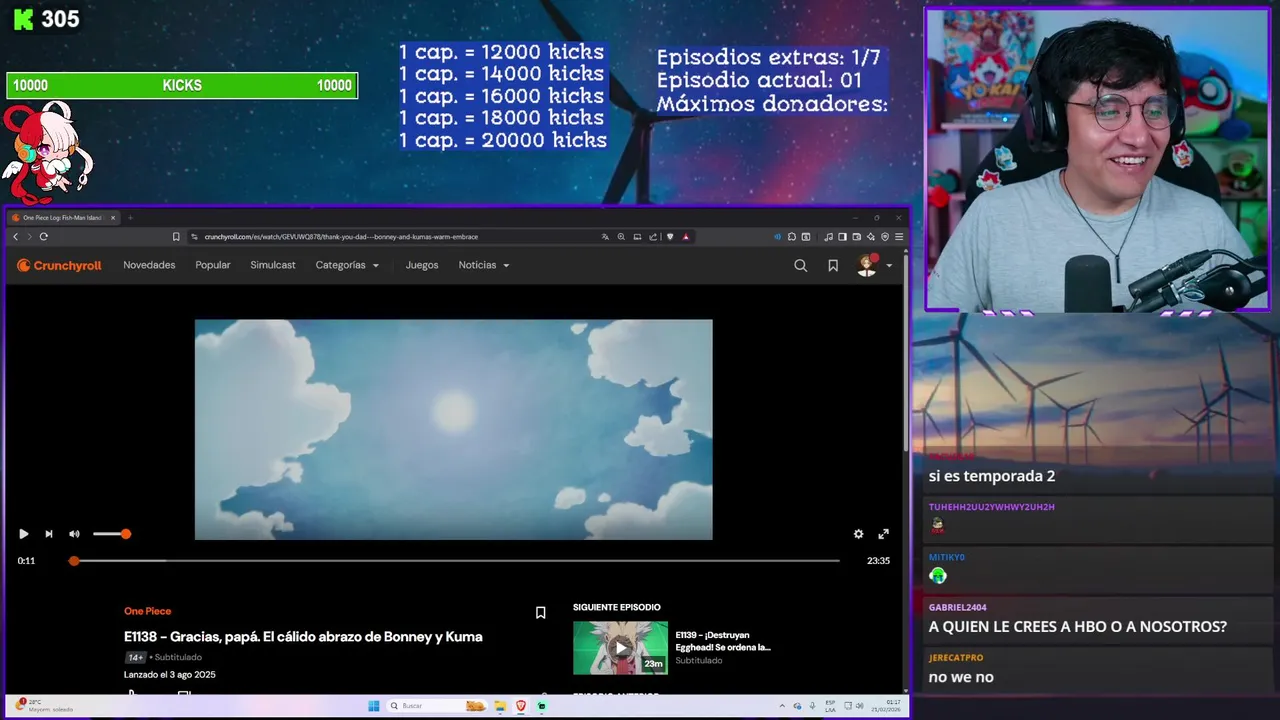Click the picture-in-picture icon in address bar
The width and height of the screenshot is (1280, 720).
637,237
